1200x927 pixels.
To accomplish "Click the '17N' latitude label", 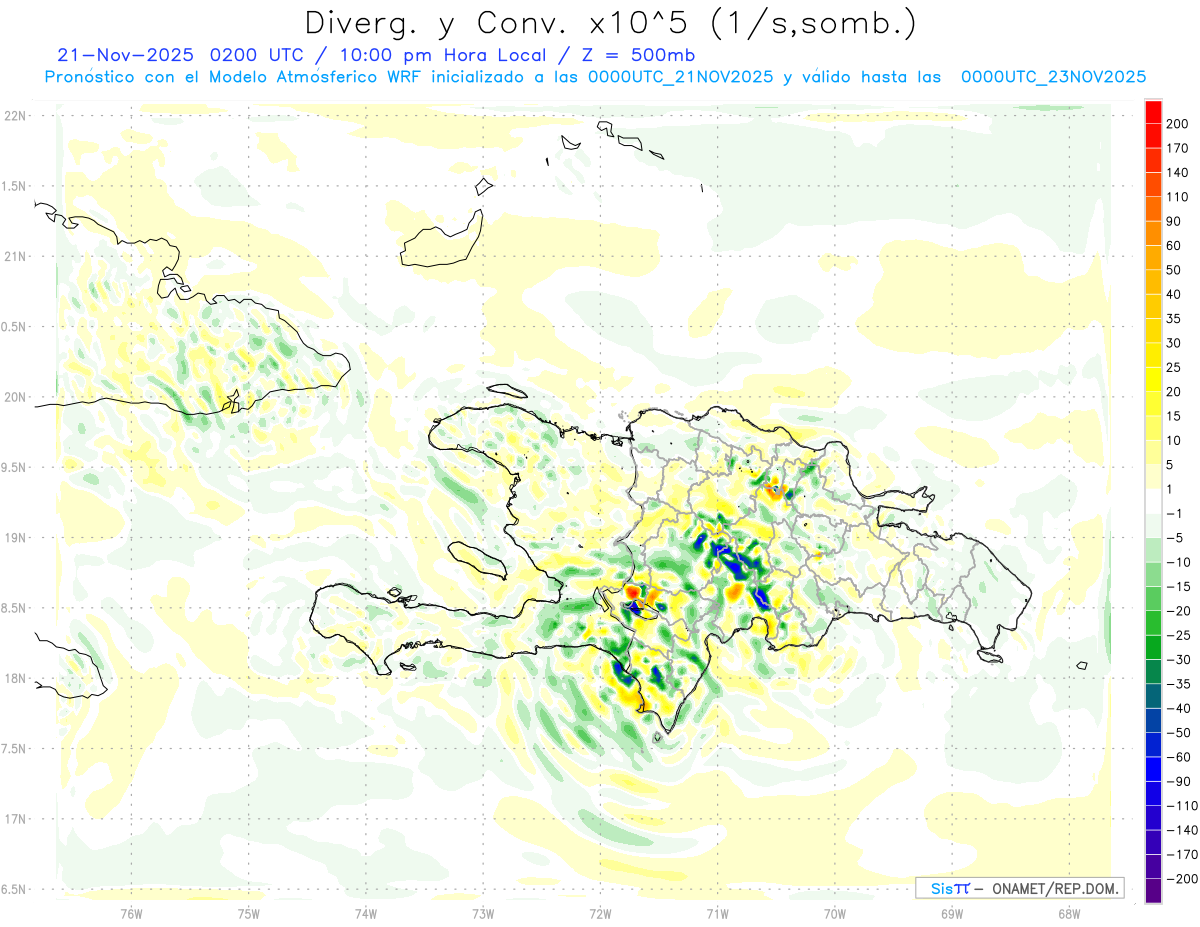I will [x=14, y=819].
